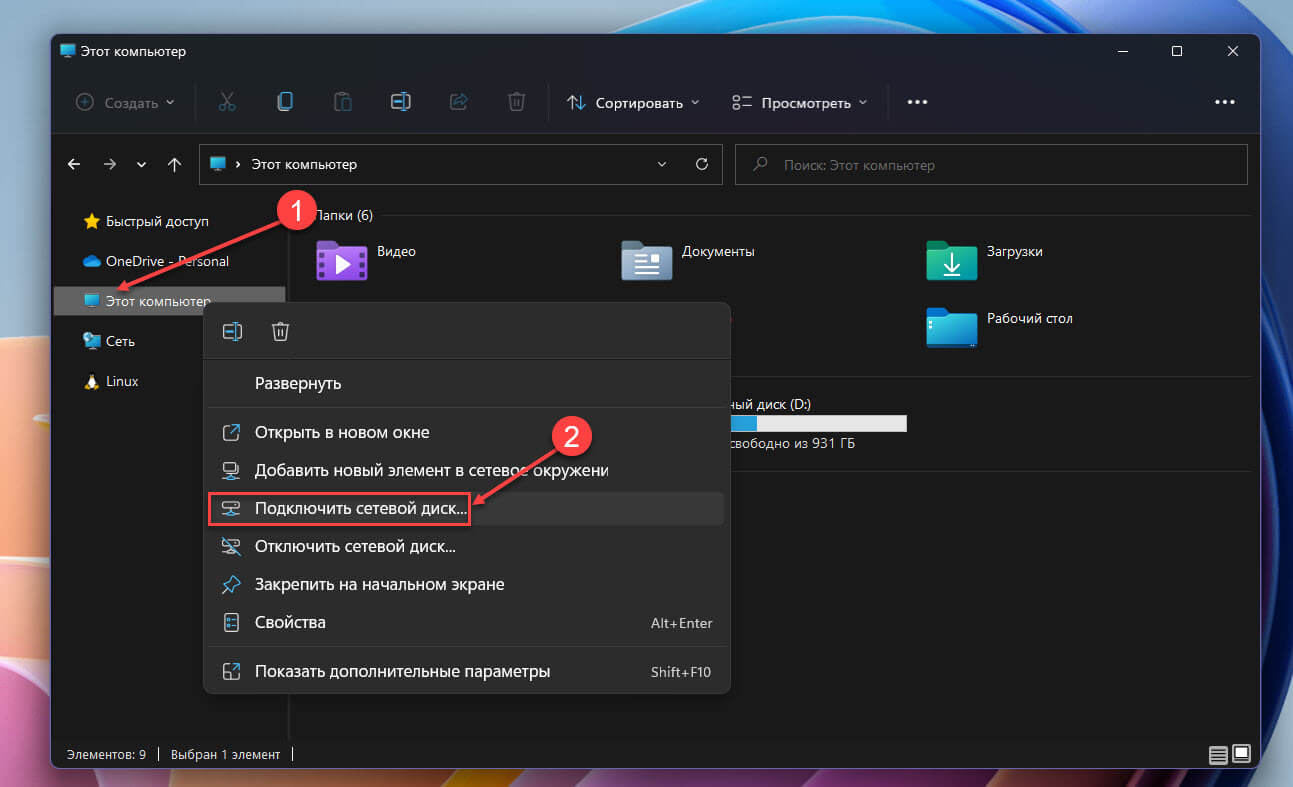This screenshot has height=787, width=1293.
Task: Choose Свойства in context menu
Action: [467, 622]
